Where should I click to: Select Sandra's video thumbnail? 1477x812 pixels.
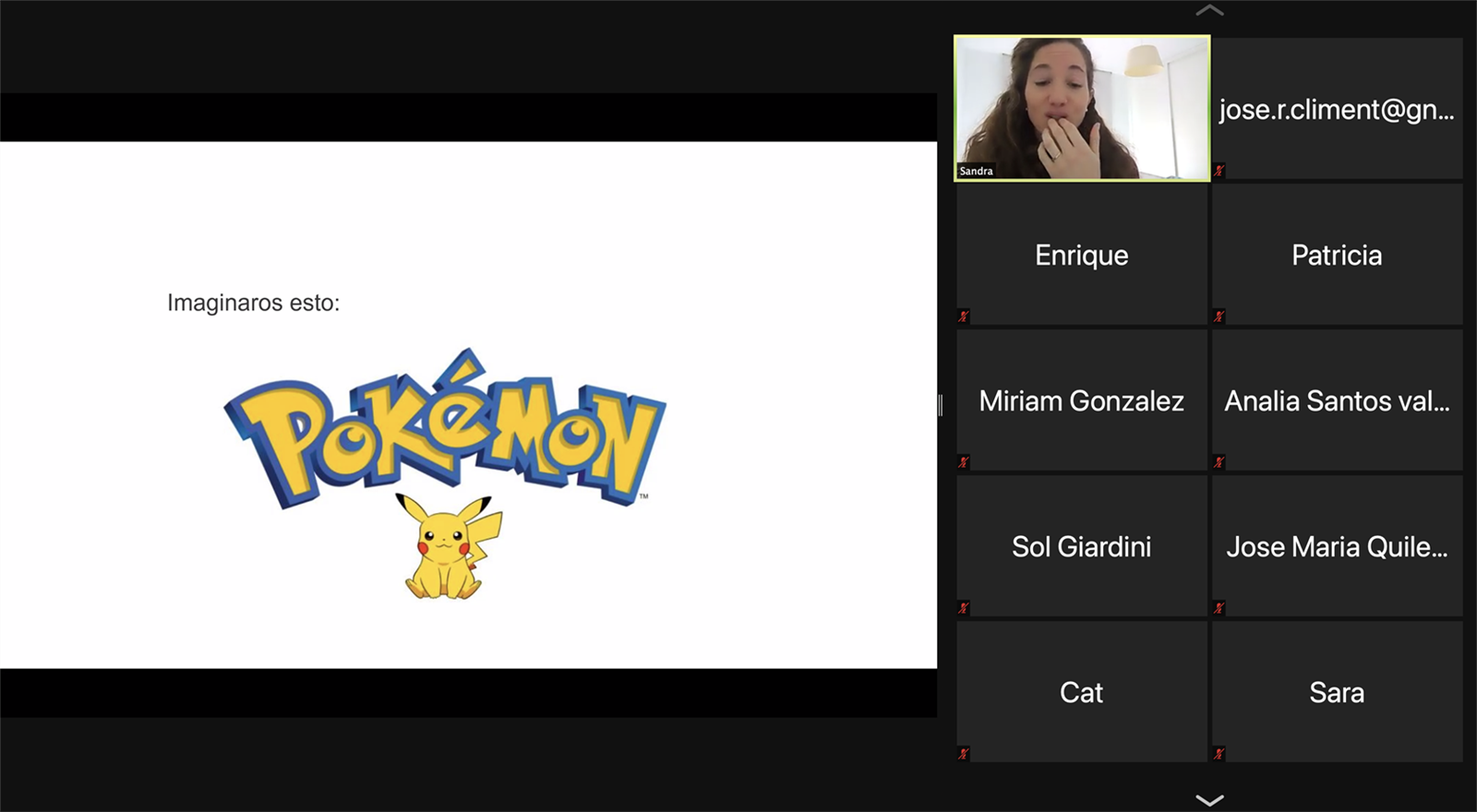point(1082,108)
